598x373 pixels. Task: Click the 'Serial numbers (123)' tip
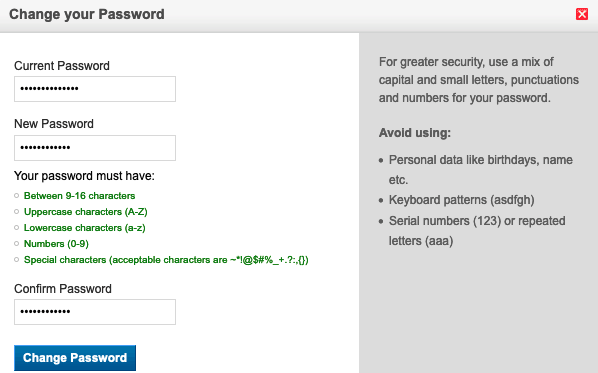pyautogui.click(x=477, y=231)
